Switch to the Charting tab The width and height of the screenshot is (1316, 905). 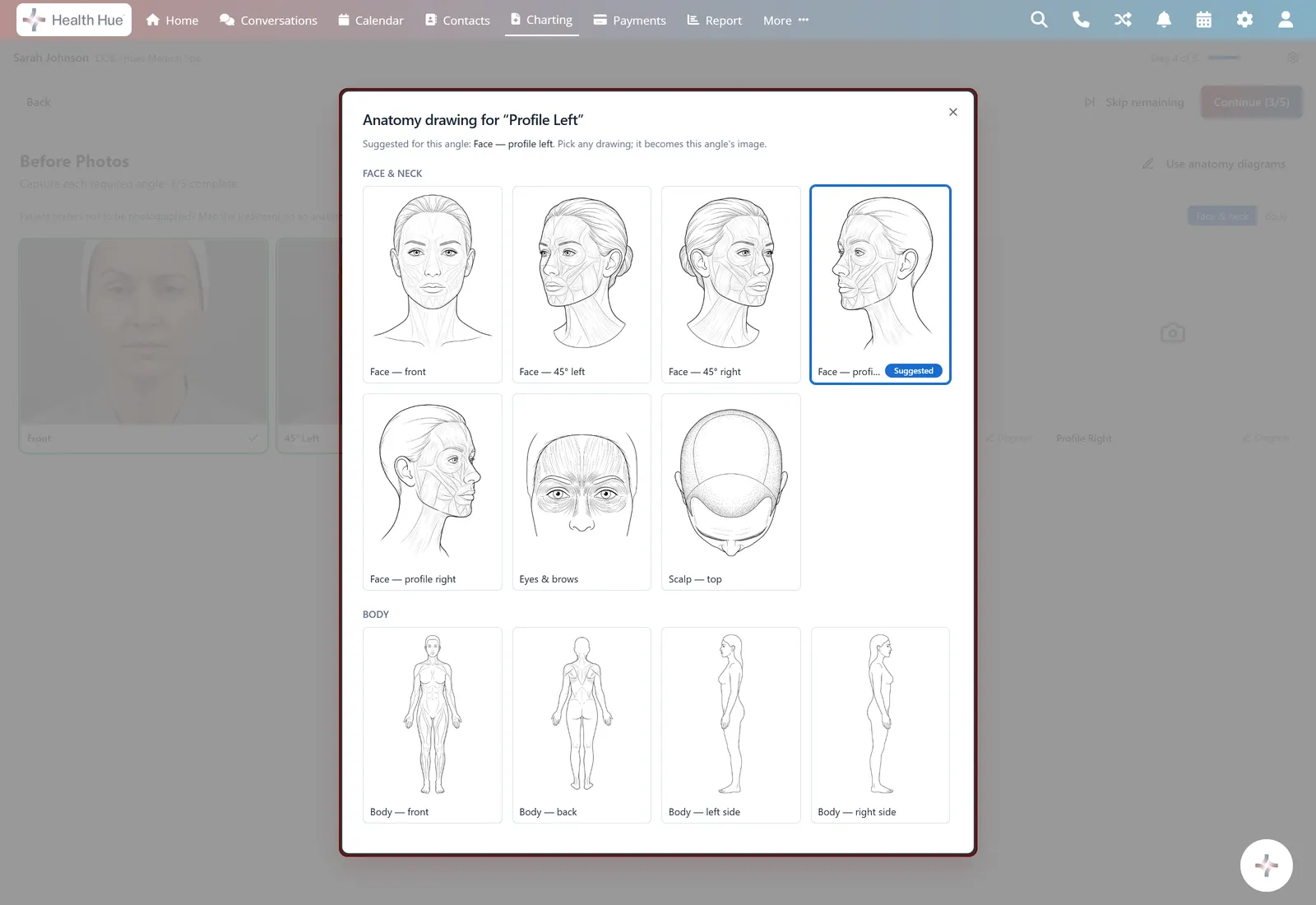541,20
